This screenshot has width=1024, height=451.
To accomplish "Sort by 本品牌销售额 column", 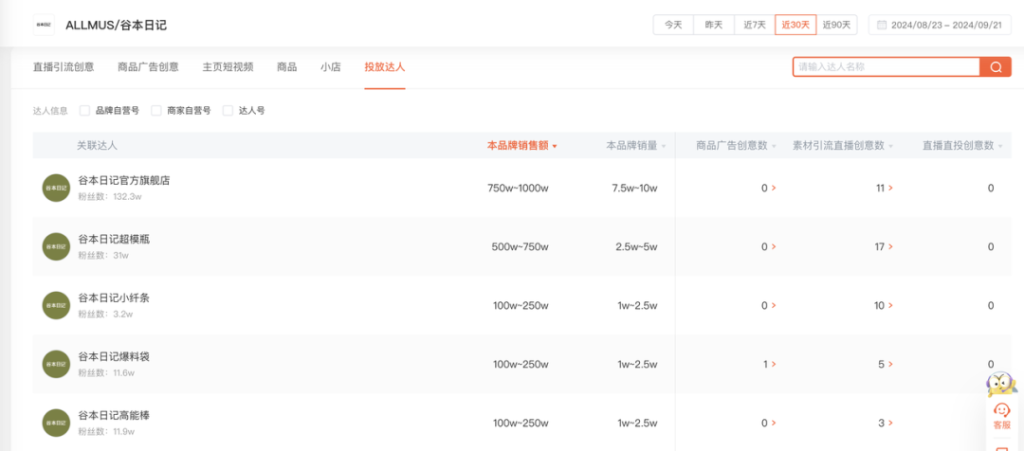I will tap(522, 146).
